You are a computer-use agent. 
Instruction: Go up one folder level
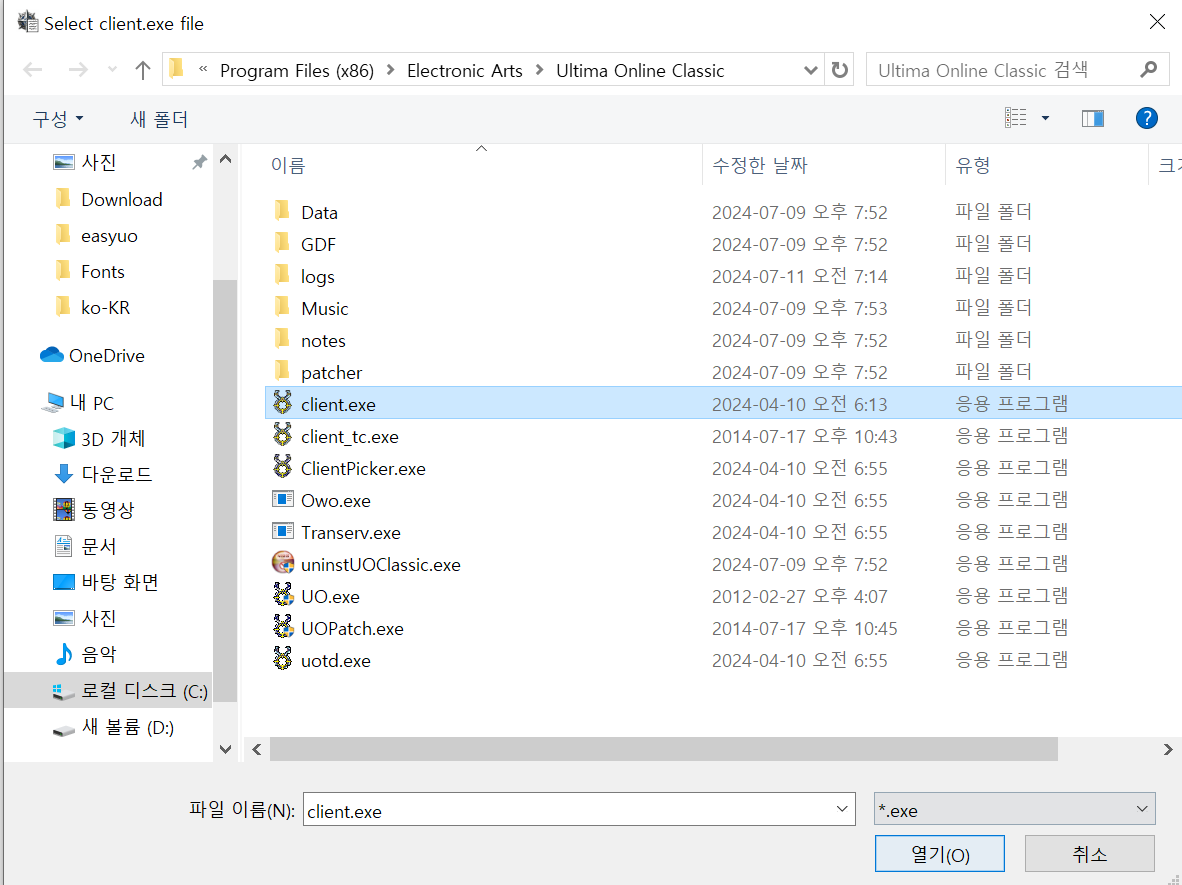(x=142, y=70)
